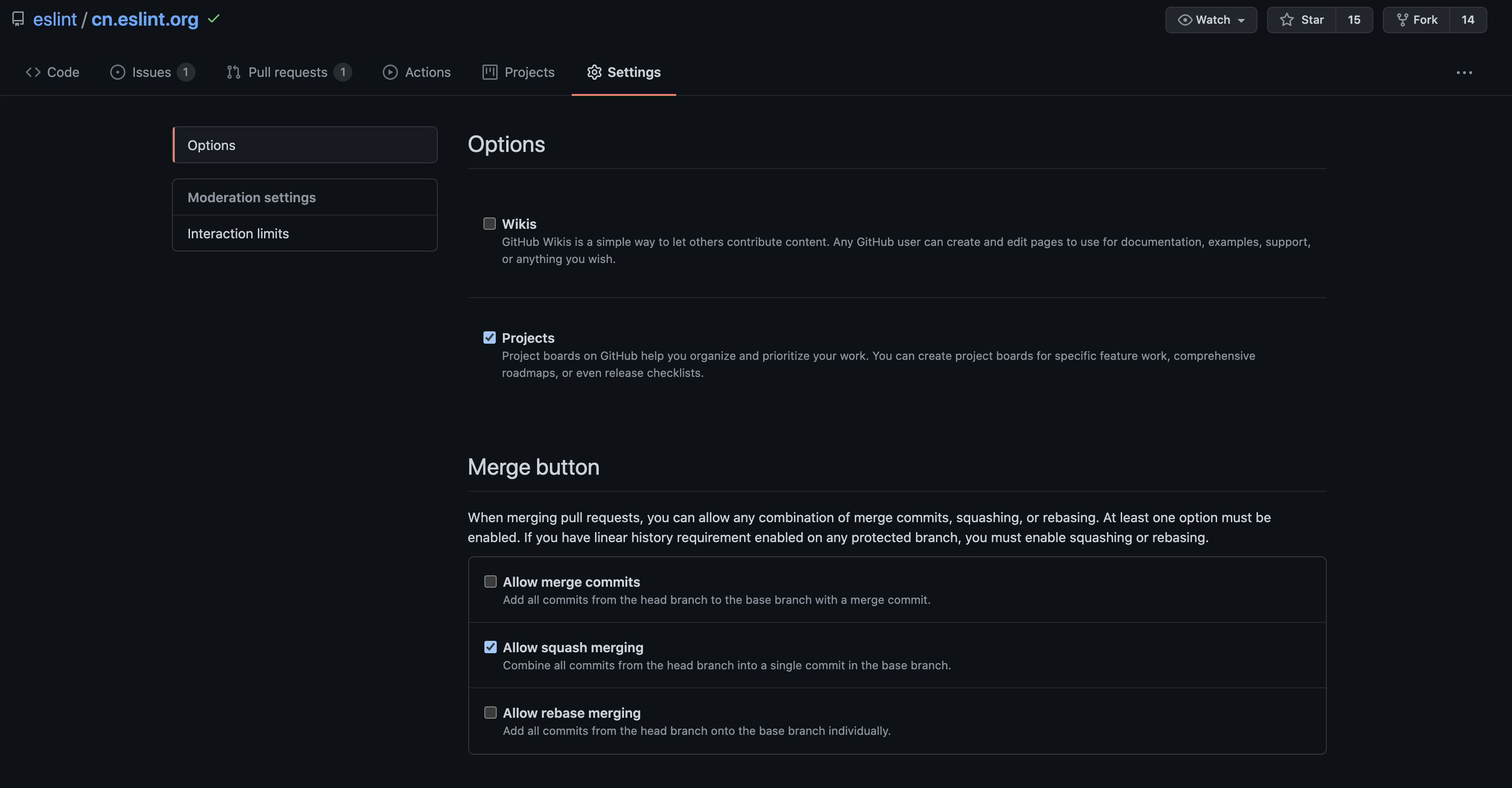Select the Code tab icon
The image size is (1512, 788).
(33, 72)
